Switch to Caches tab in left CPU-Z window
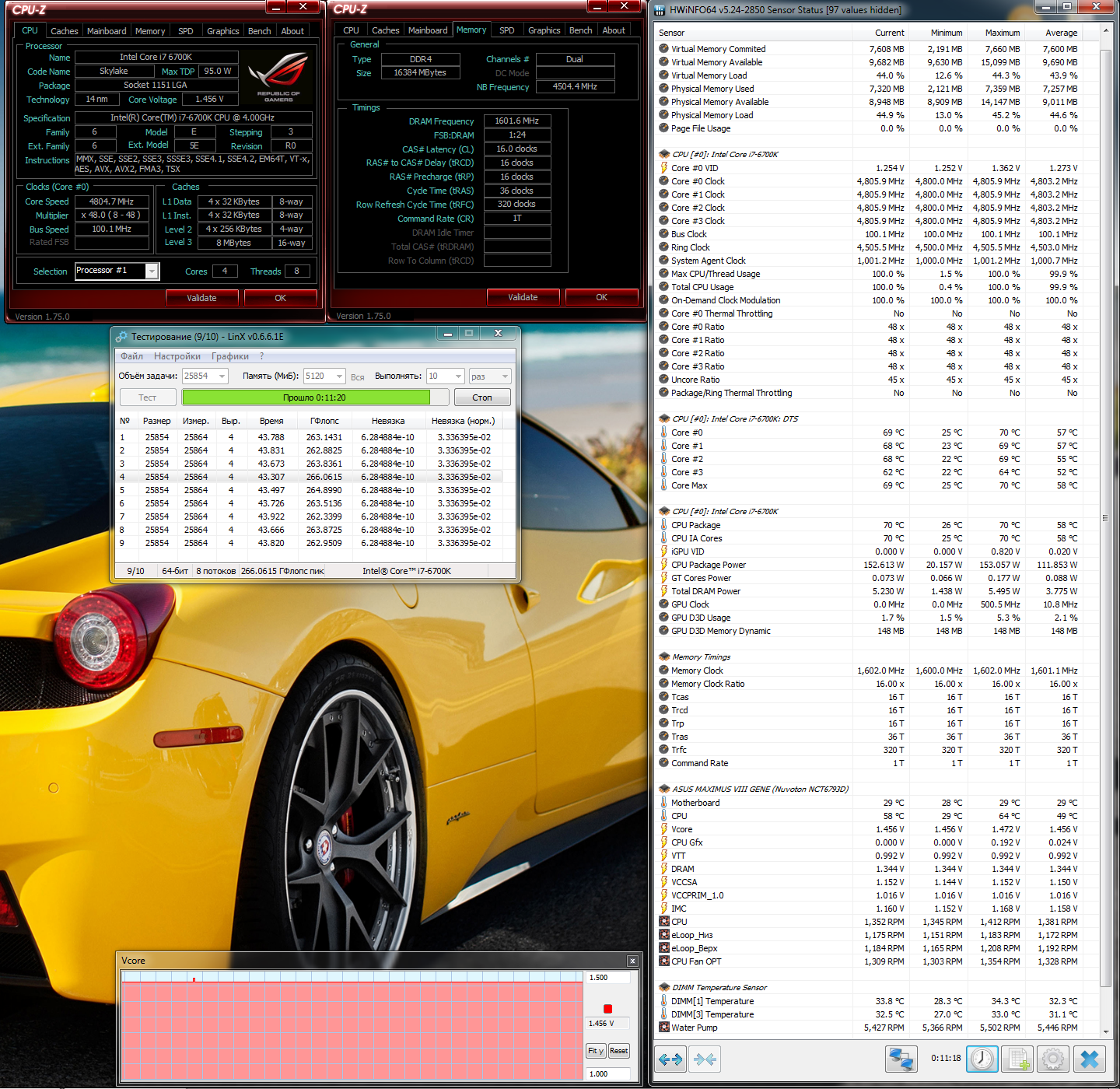 point(65,31)
